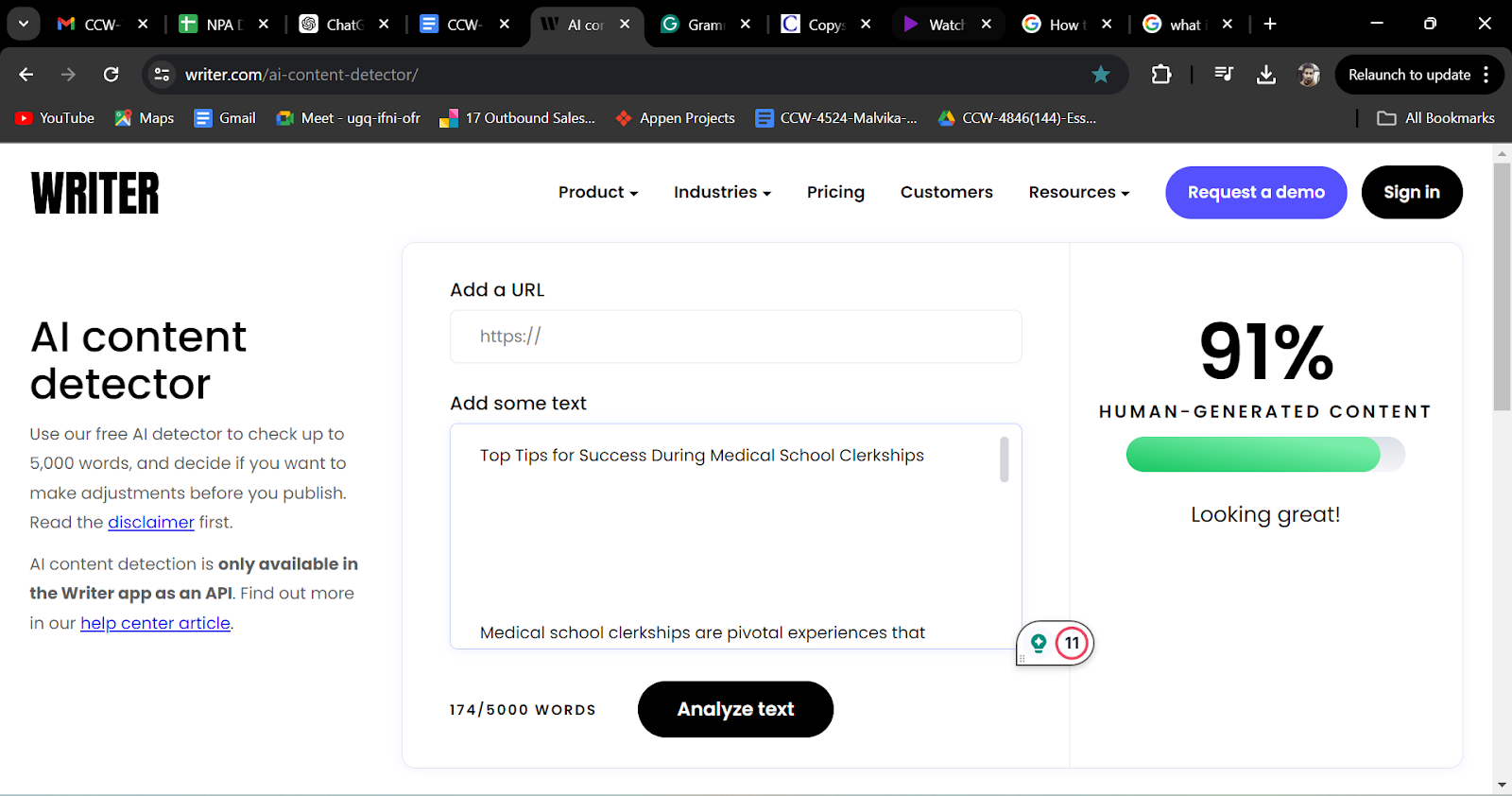Open the Downloads icon
Image resolution: width=1512 pixels, height=796 pixels.
(x=1266, y=75)
